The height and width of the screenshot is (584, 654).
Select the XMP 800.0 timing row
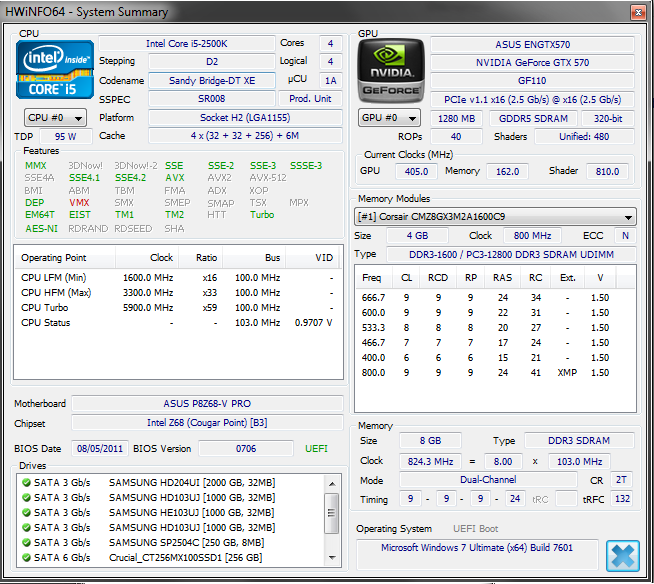pyautogui.click(x=494, y=373)
